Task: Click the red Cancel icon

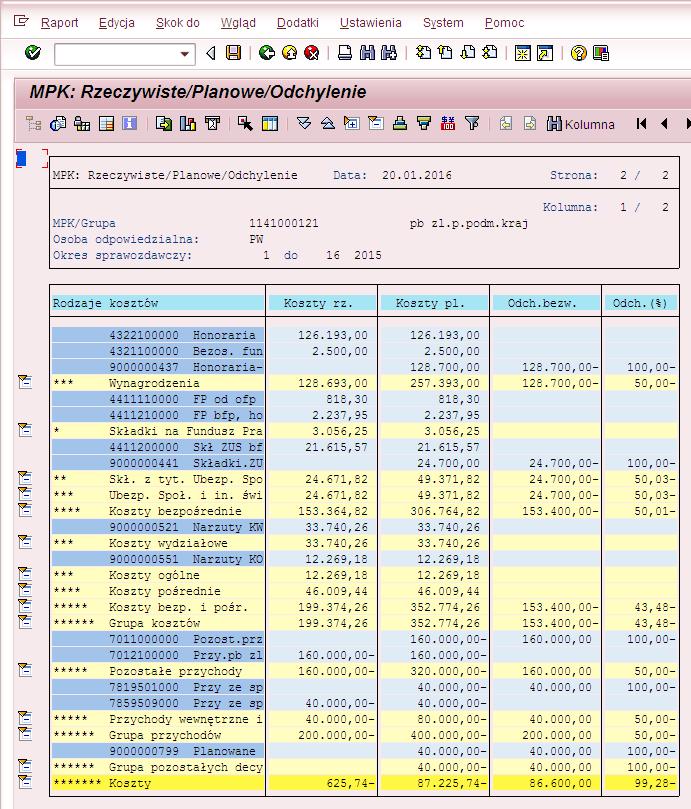Action: [312, 53]
